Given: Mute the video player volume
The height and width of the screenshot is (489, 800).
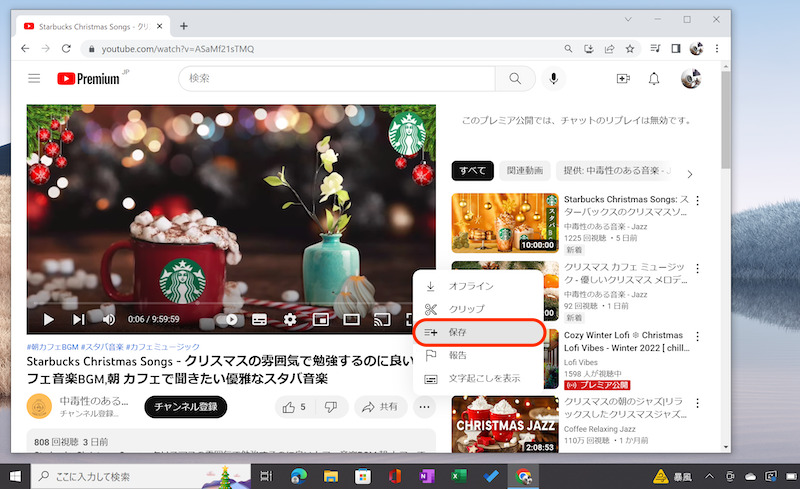Looking at the screenshot, I should point(109,320).
